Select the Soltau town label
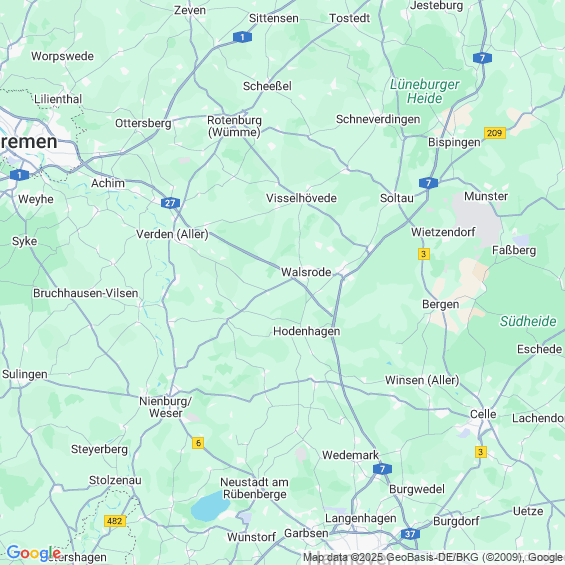Image resolution: width=565 pixels, height=565 pixels. [x=397, y=198]
